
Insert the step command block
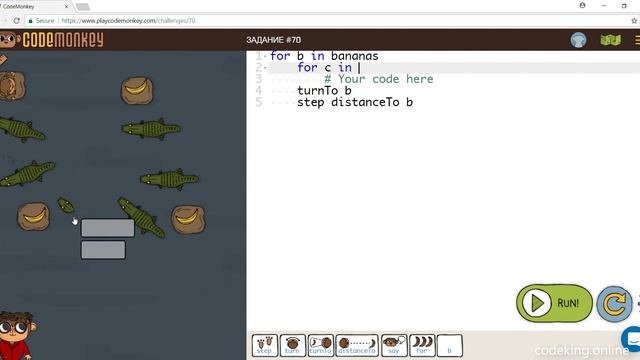264,345
